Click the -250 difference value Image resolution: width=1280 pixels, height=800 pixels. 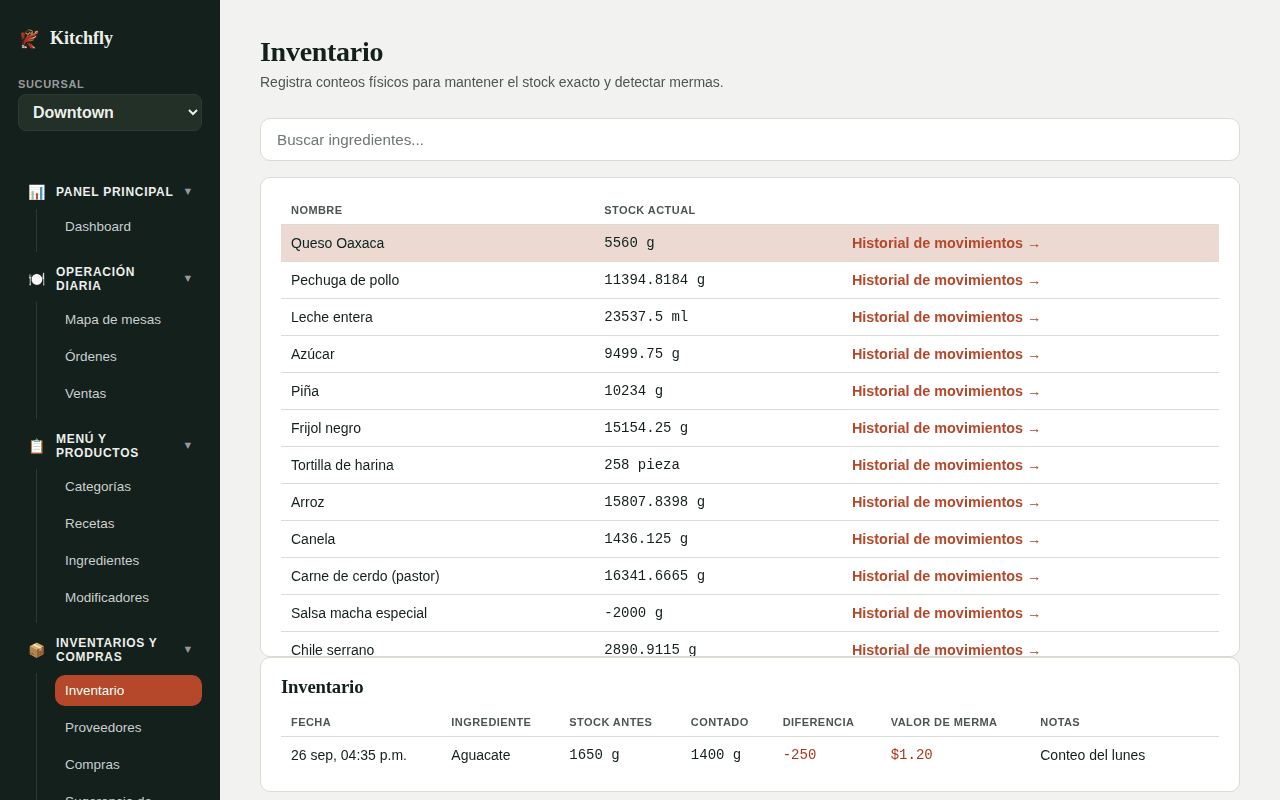point(799,755)
